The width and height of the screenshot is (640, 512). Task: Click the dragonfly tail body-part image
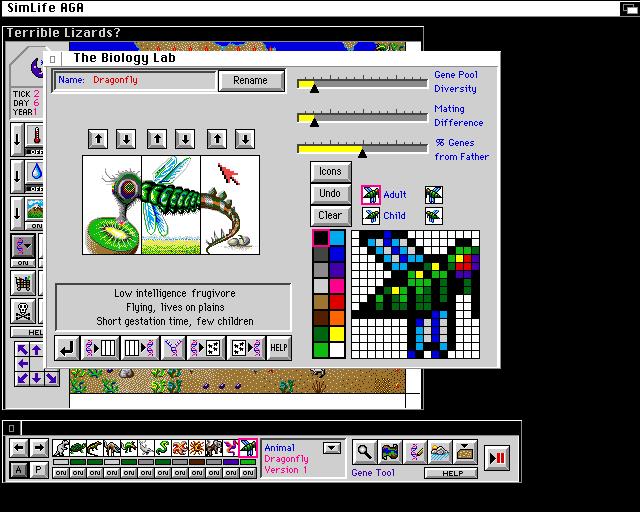pos(230,205)
